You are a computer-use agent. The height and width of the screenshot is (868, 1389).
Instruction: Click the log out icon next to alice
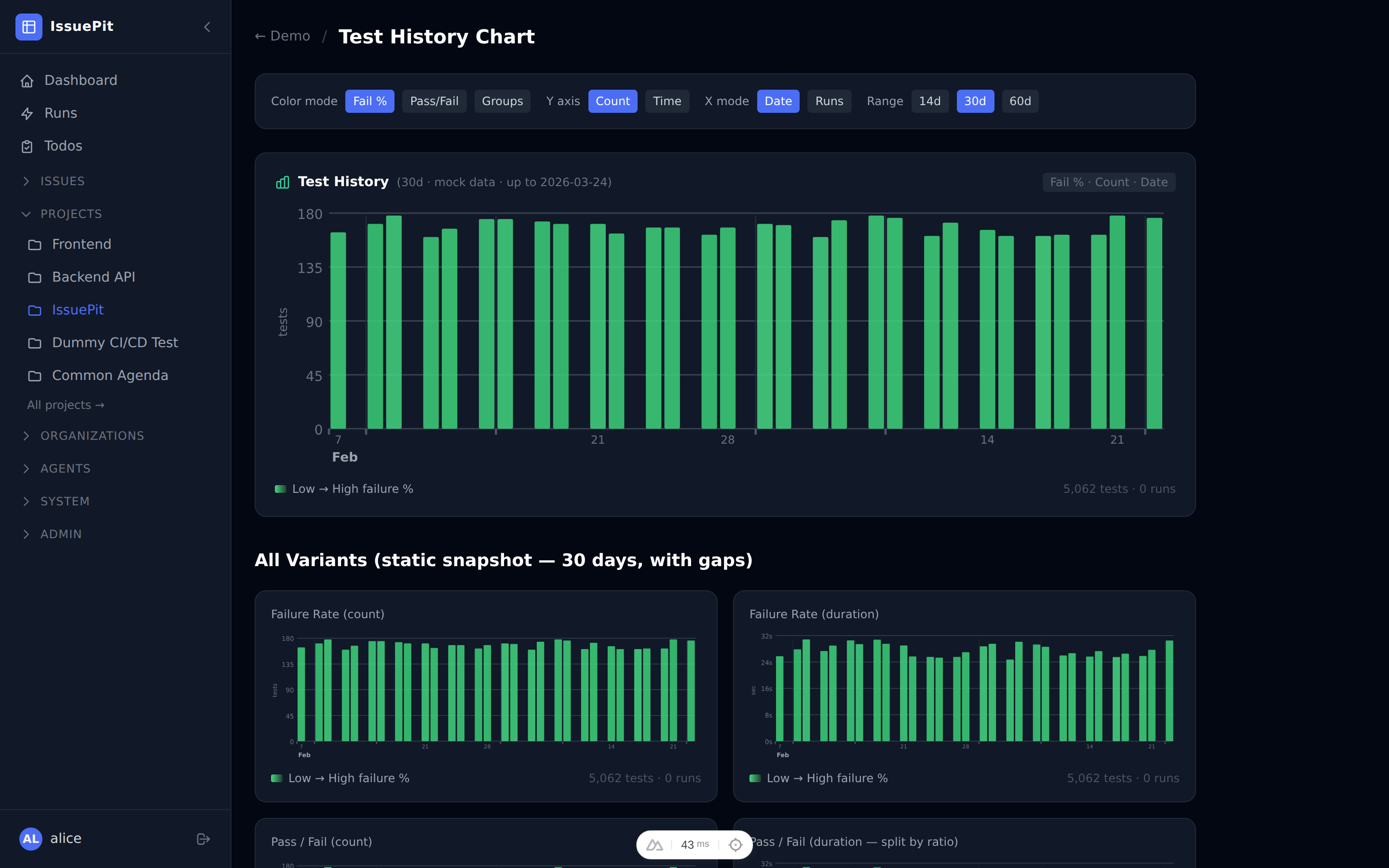pos(204,839)
